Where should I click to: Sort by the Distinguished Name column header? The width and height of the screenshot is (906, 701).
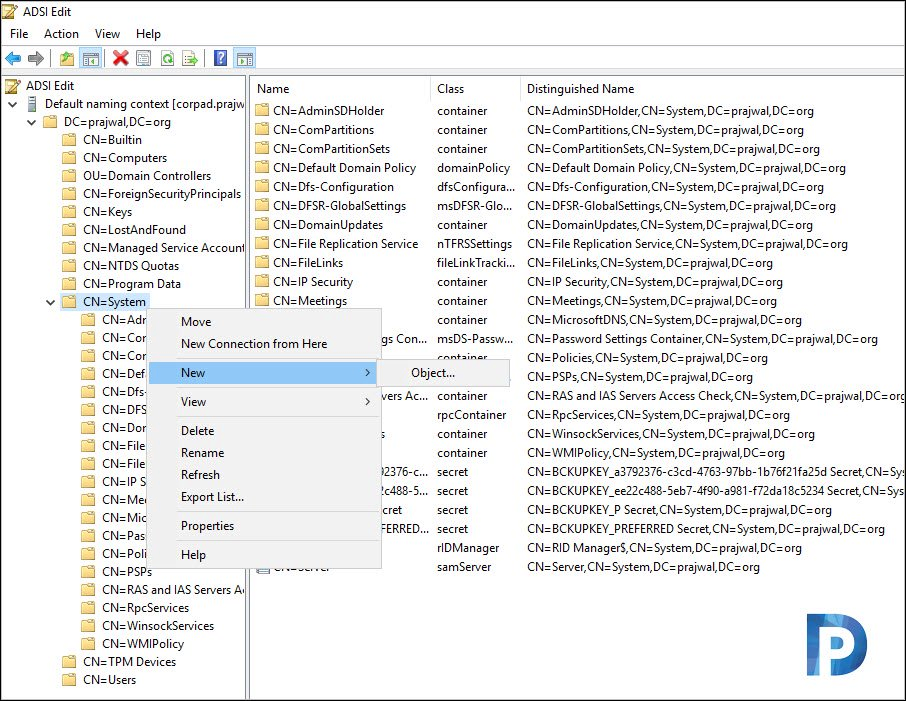713,89
